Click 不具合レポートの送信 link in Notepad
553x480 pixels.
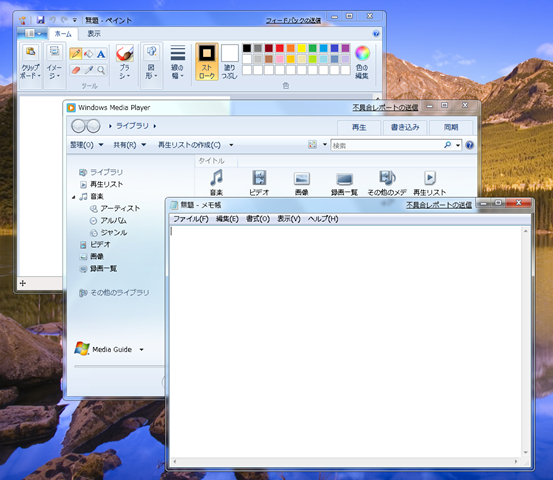click(439, 205)
